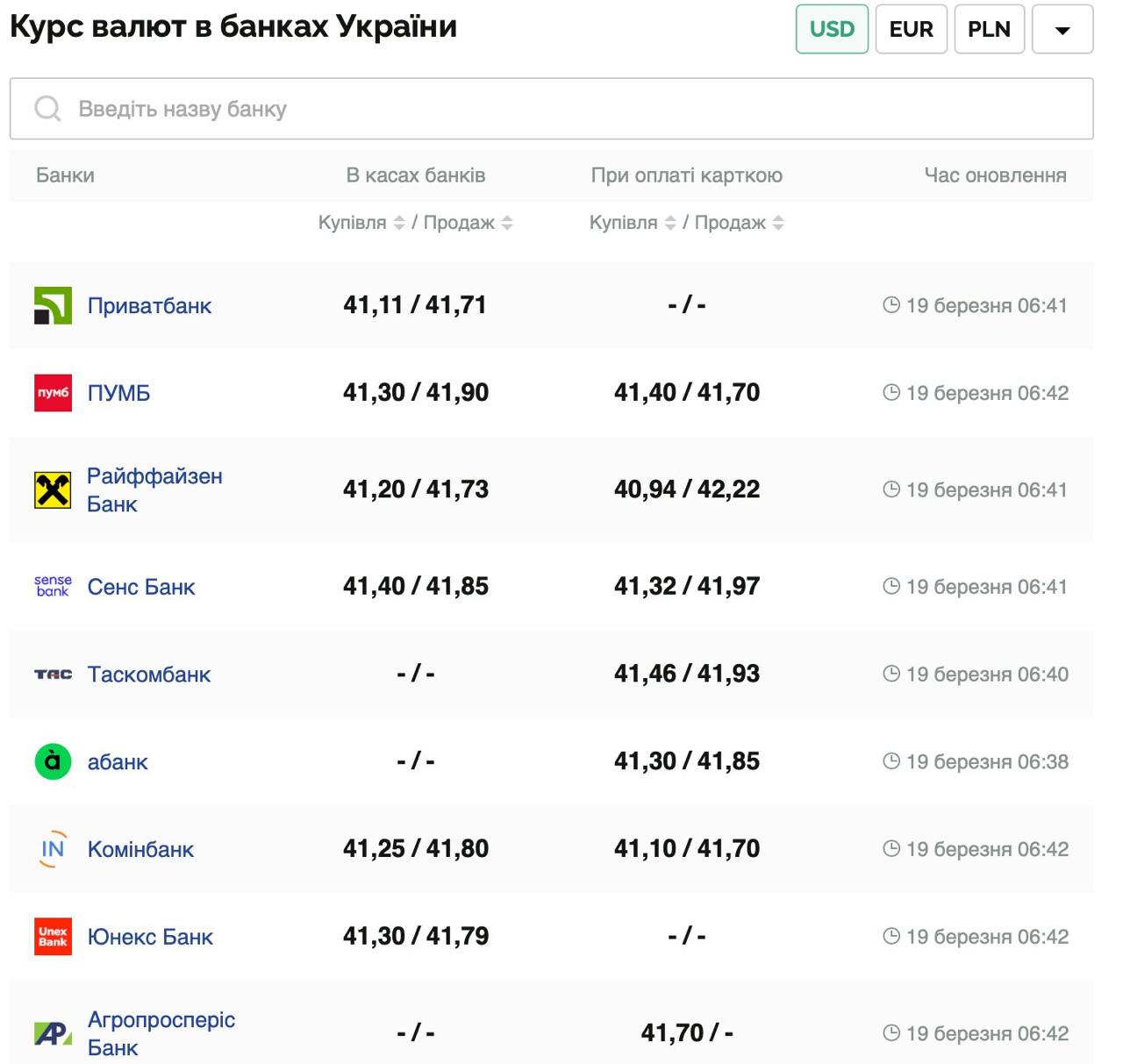Sort by cash desk Купівля rate
This screenshot has height=1064, width=1123.
399,223
